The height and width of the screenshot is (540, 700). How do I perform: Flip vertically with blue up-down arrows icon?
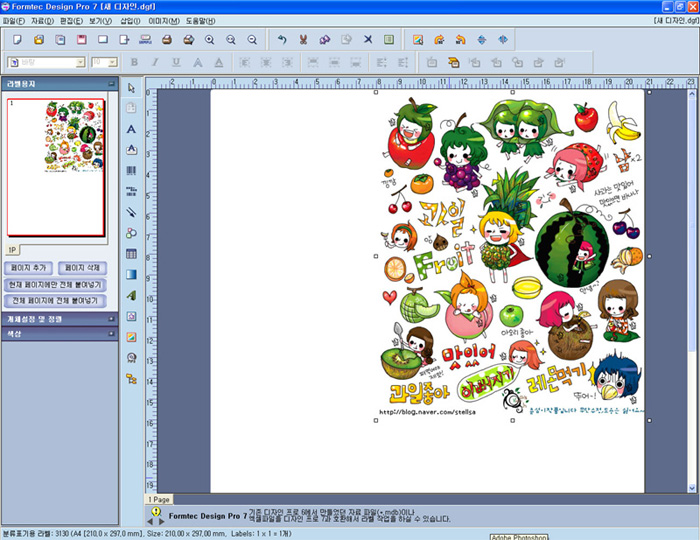click(x=482, y=40)
